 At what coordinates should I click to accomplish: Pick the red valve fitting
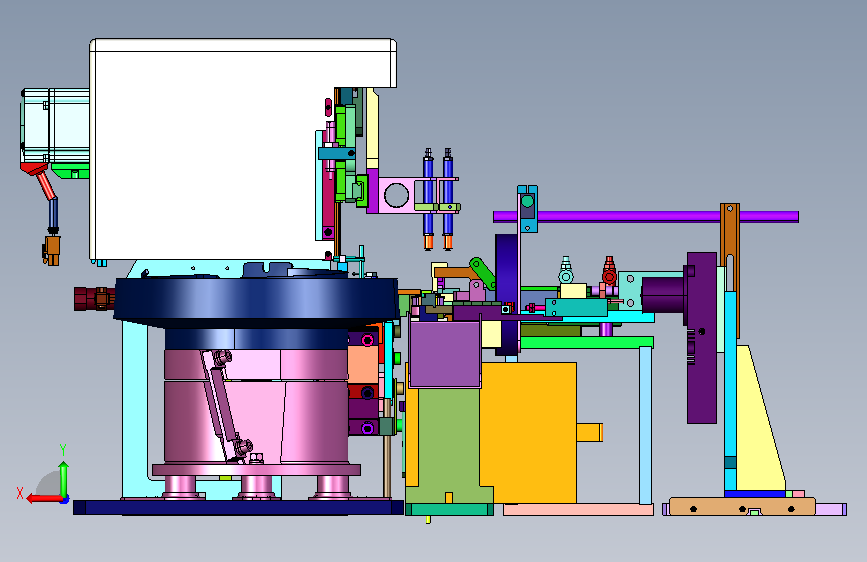coord(609,271)
